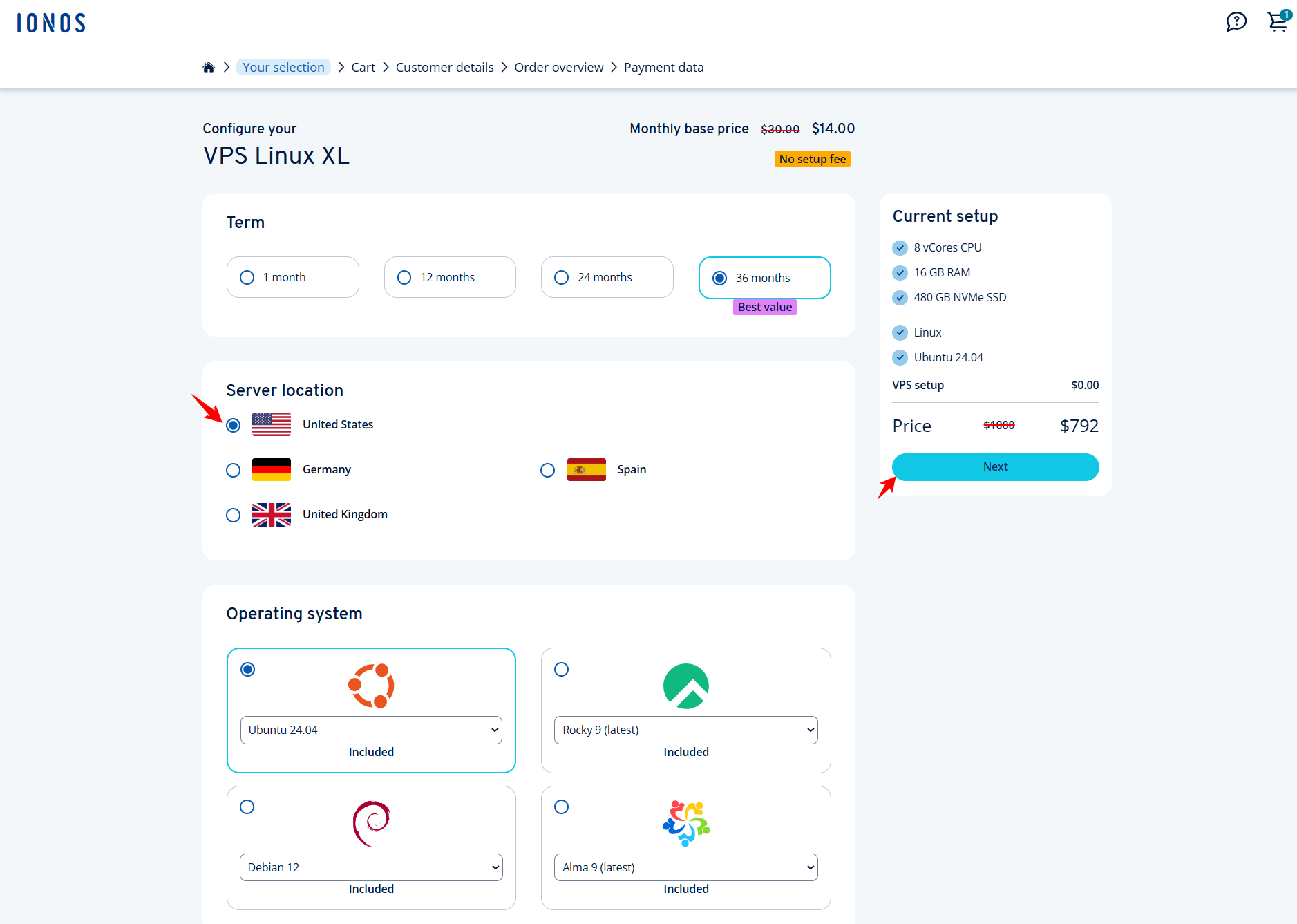Select the Debian operating system radio

(247, 807)
